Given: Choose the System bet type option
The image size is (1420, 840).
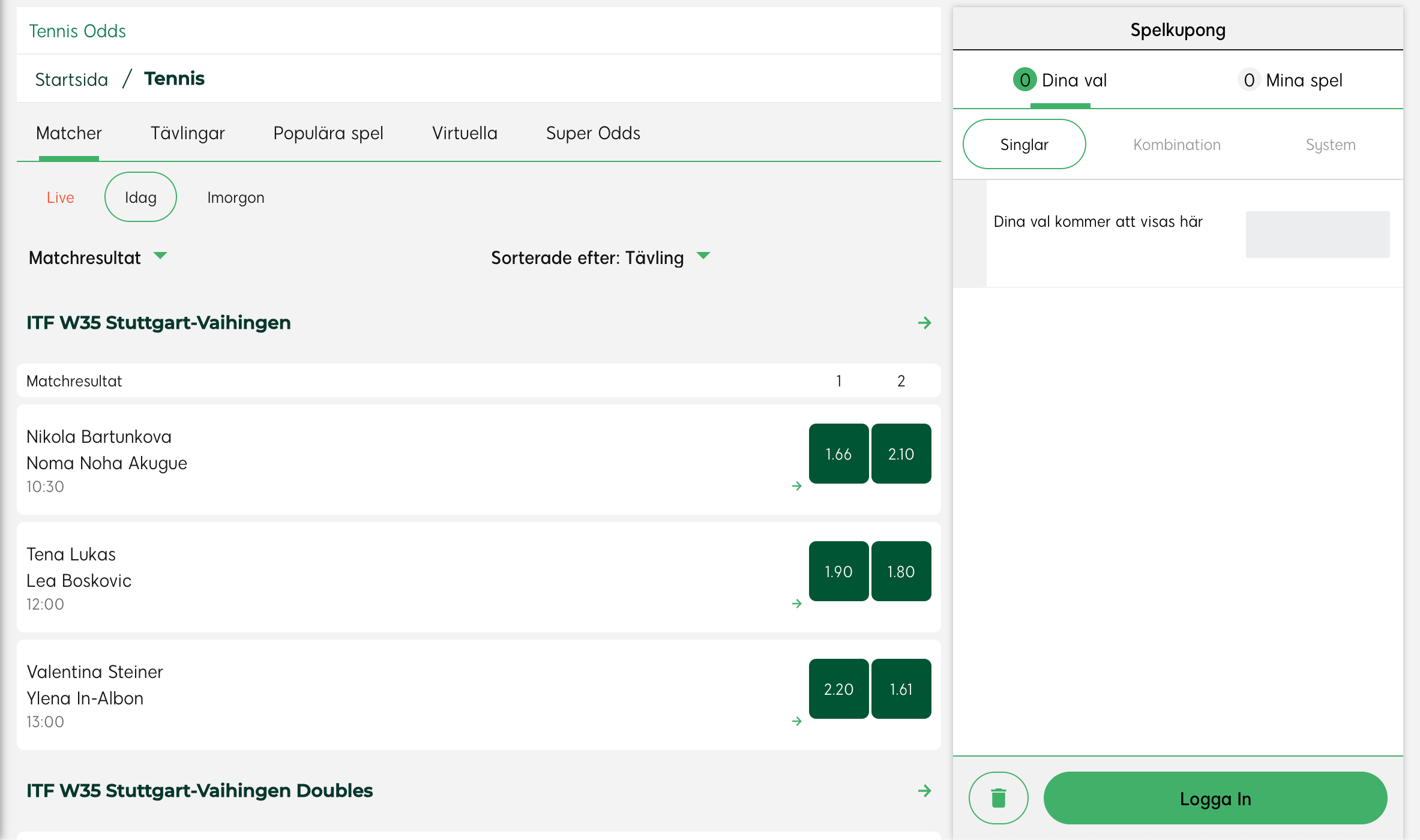Looking at the screenshot, I should click(x=1330, y=145).
